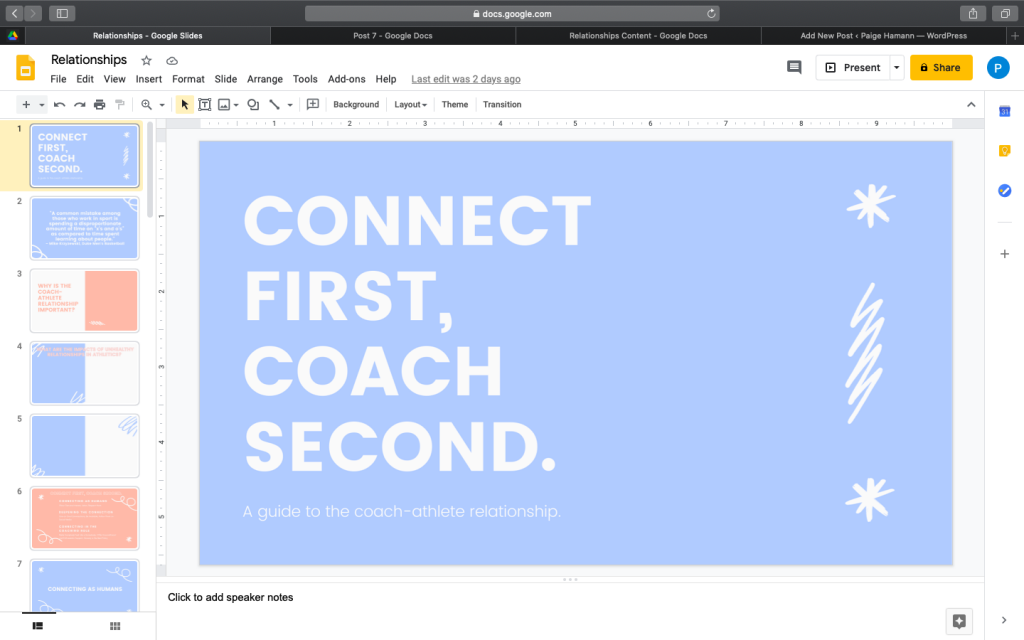
Task: Get add-ons with the side panel plus
Action: point(1004,253)
